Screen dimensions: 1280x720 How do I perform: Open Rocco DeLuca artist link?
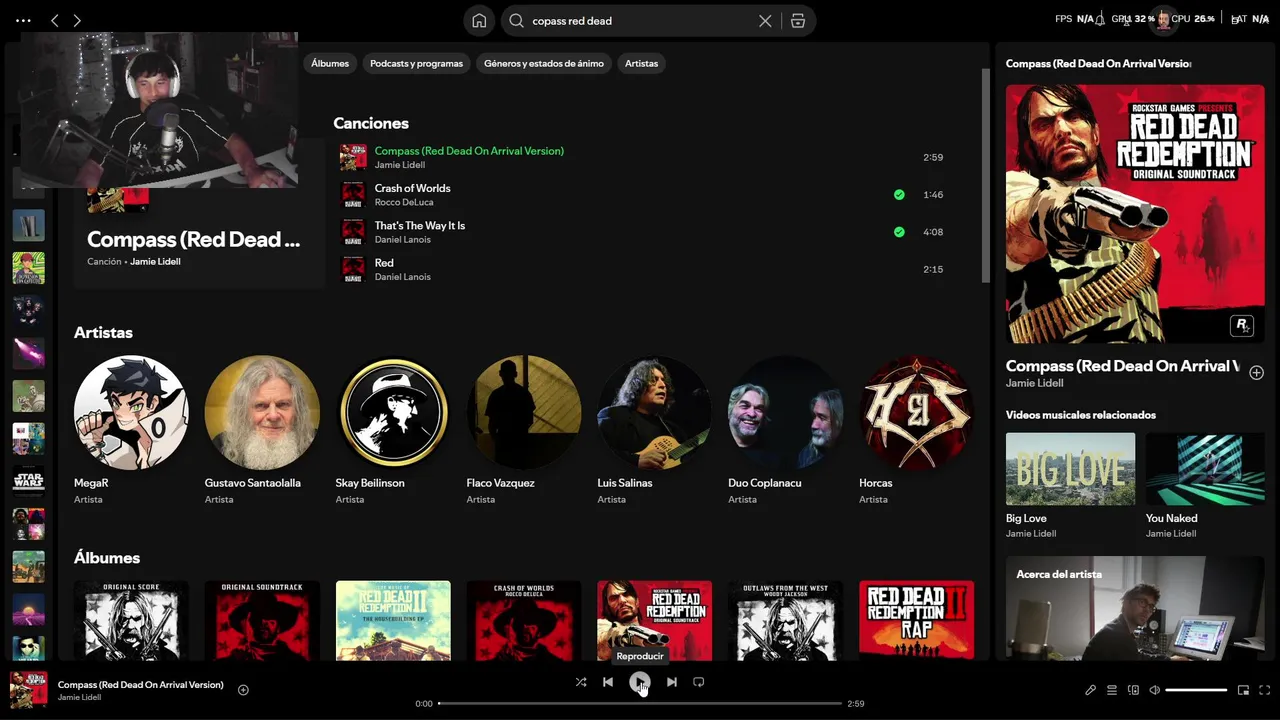(403, 202)
